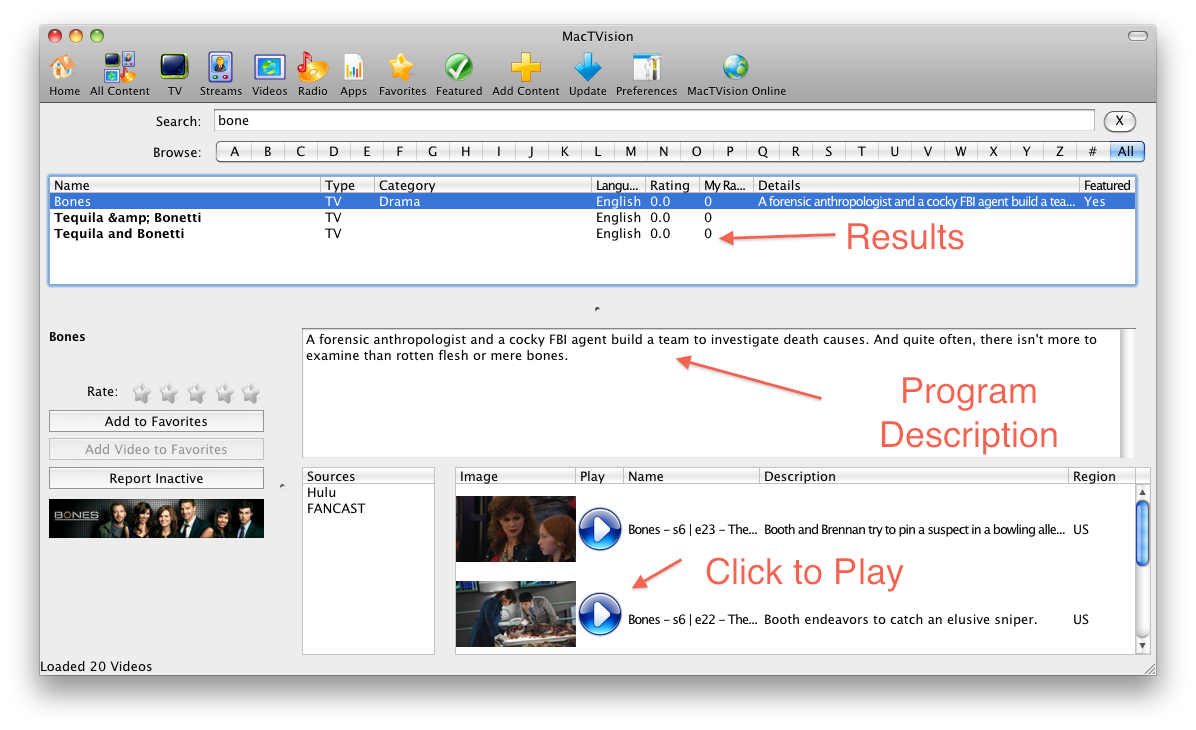Click the Sources column header

point(368,476)
